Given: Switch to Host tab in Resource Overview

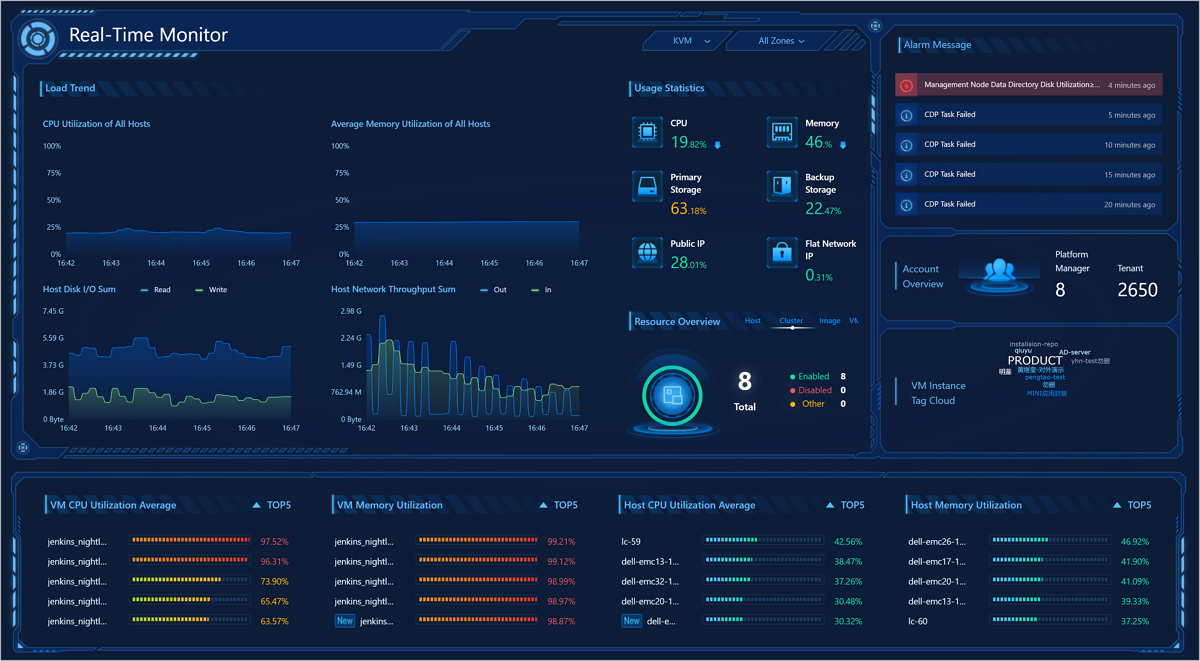Looking at the screenshot, I should 753,321.
